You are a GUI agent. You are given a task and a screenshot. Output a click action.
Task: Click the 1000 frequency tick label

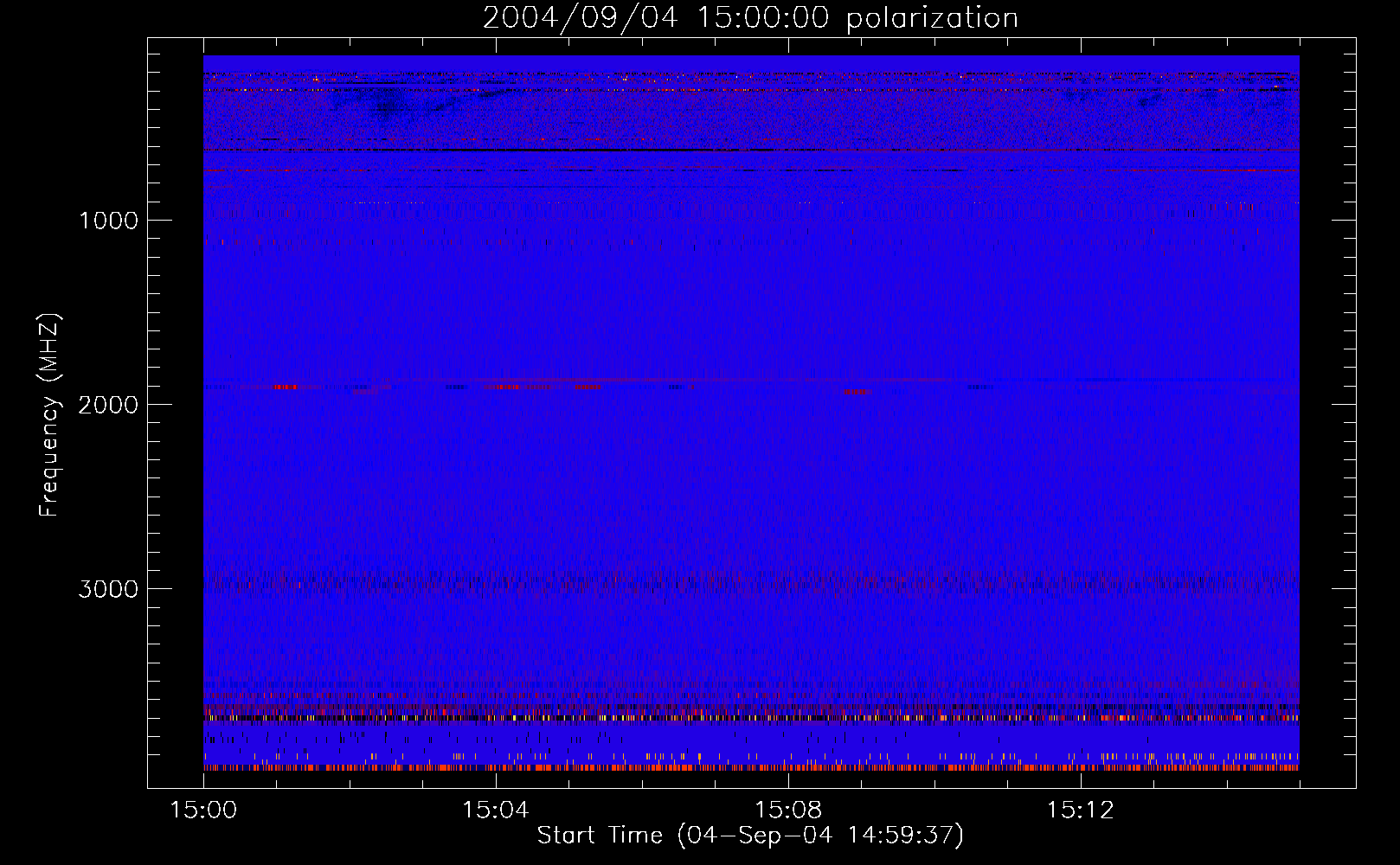[108, 220]
